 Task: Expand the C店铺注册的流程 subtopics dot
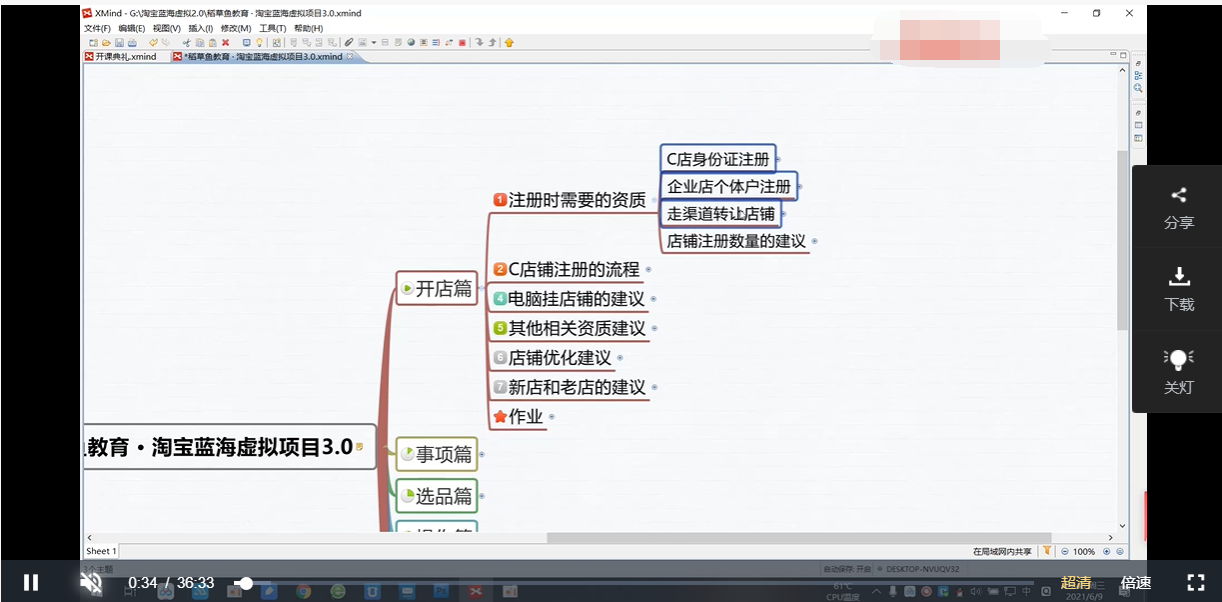pos(649,270)
